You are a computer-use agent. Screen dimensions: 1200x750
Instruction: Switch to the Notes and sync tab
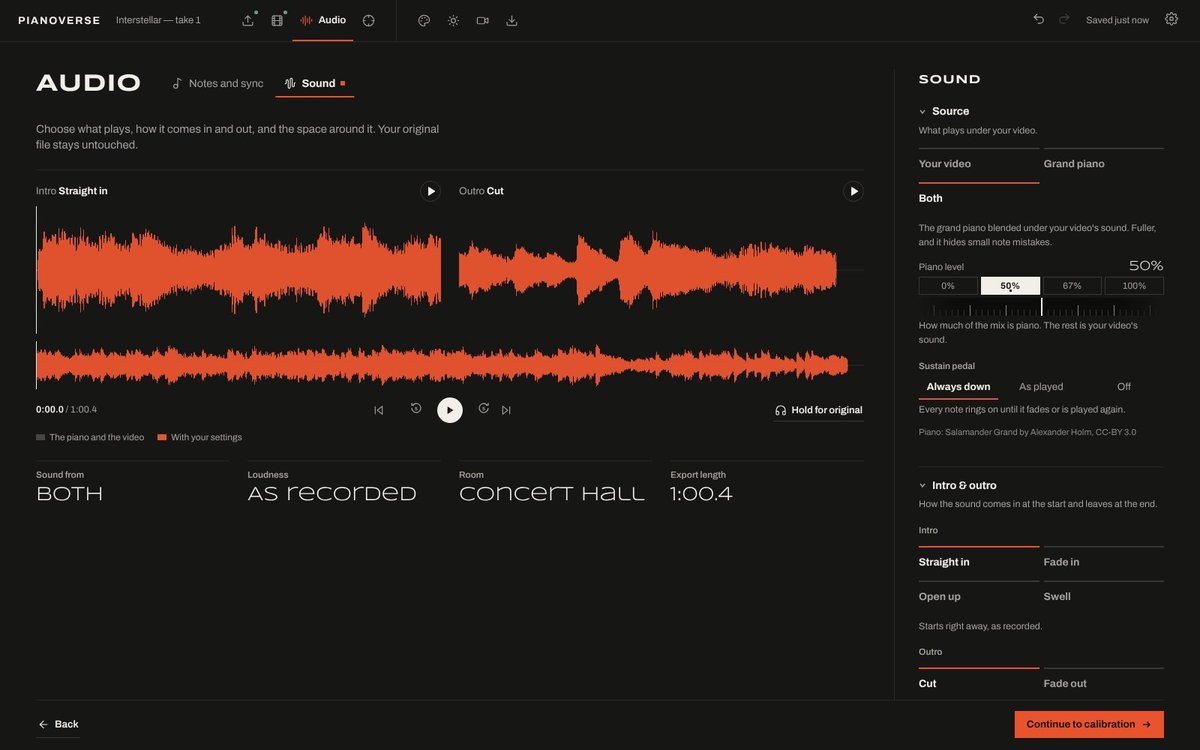(218, 84)
